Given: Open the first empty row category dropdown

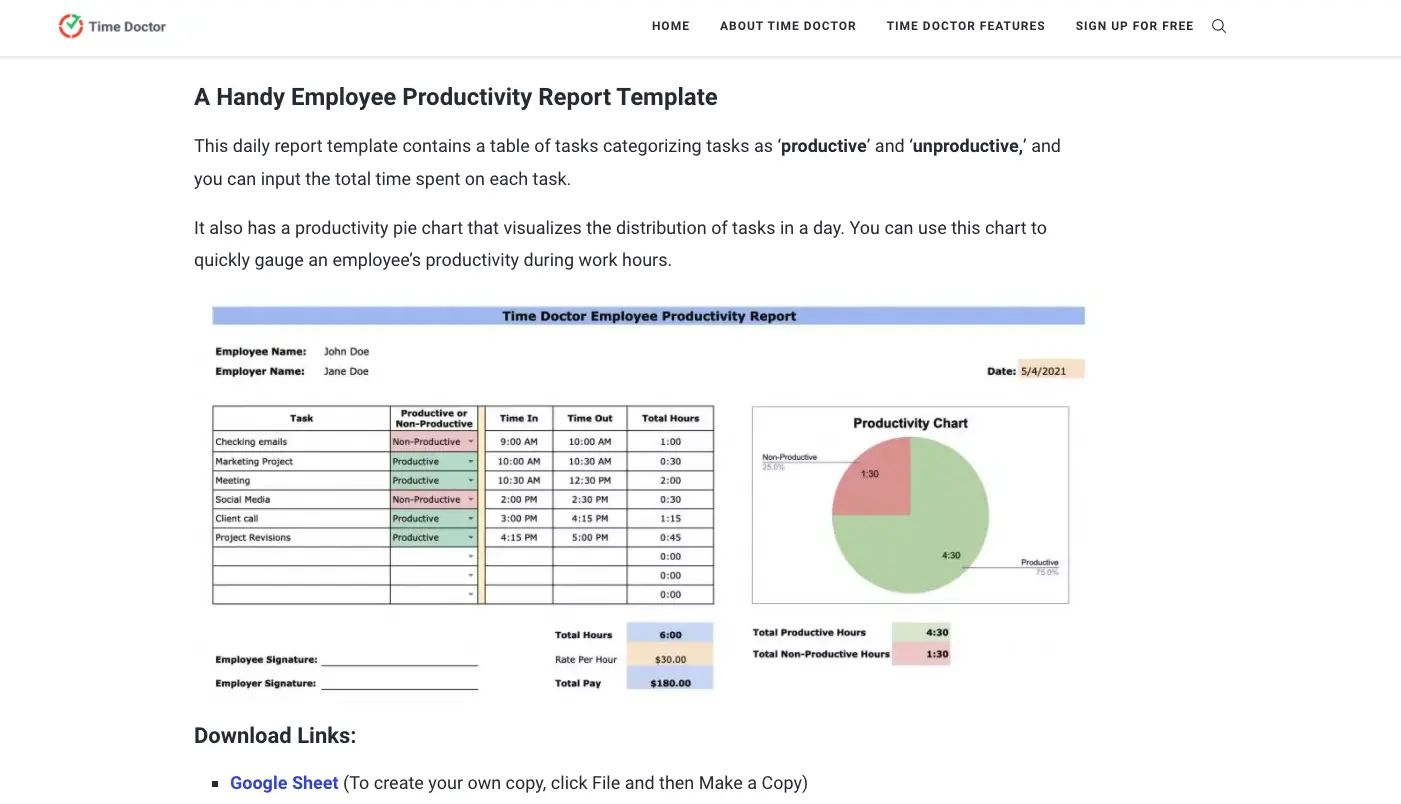Looking at the screenshot, I should pyautogui.click(x=469, y=556).
